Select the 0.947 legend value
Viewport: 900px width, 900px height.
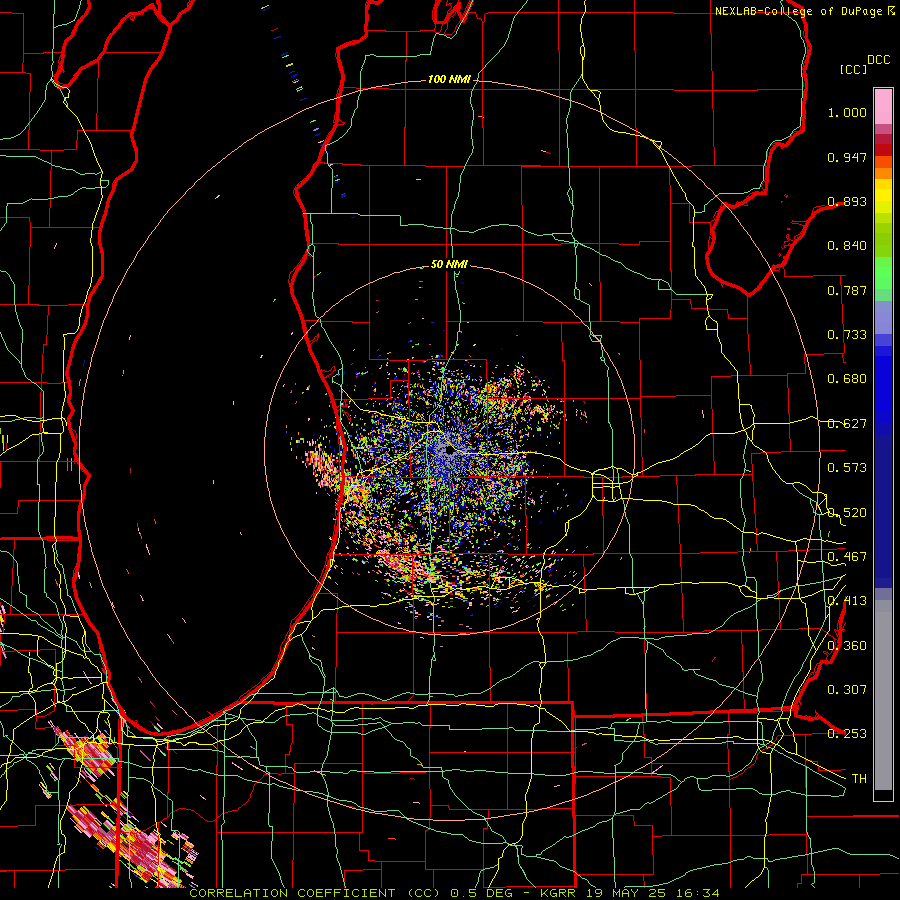point(847,157)
